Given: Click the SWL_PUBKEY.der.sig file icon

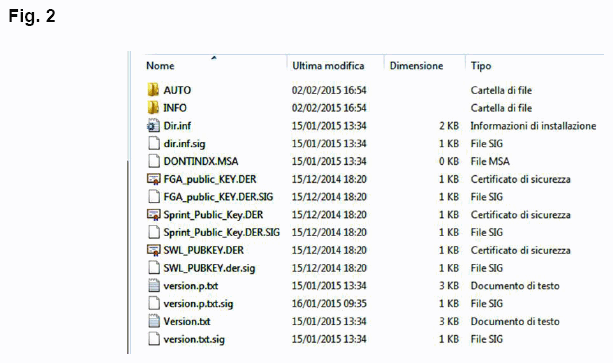Looking at the screenshot, I should (x=154, y=268).
